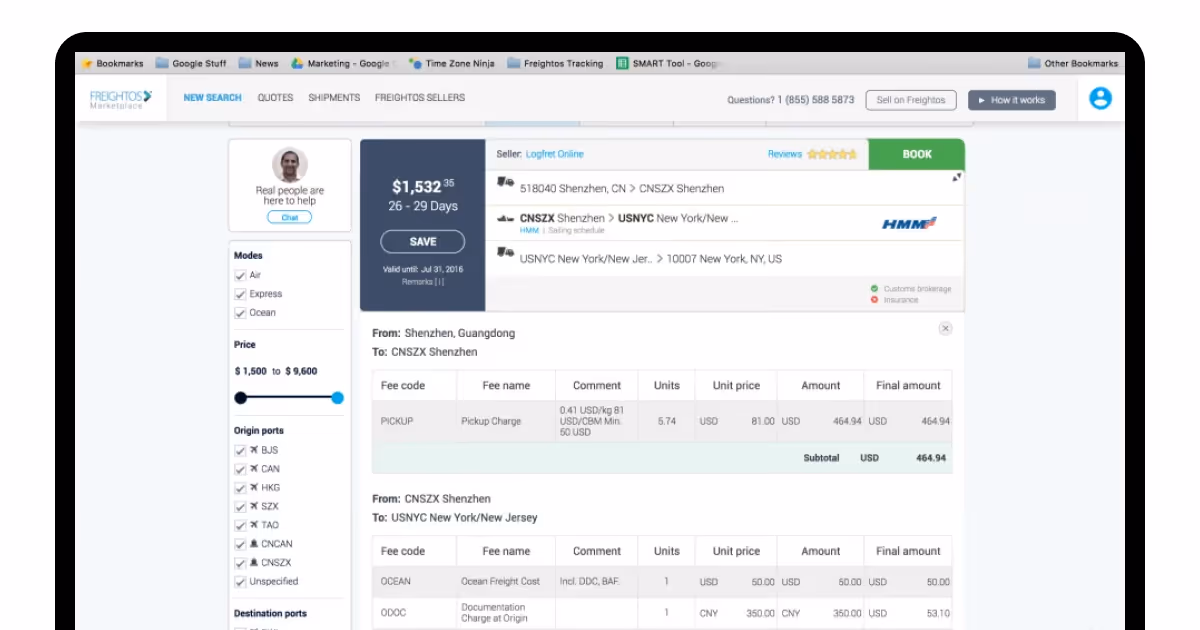Toggle the Express mode checkbox
The height and width of the screenshot is (630, 1200).
pyautogui.click(x=240, y=294)
